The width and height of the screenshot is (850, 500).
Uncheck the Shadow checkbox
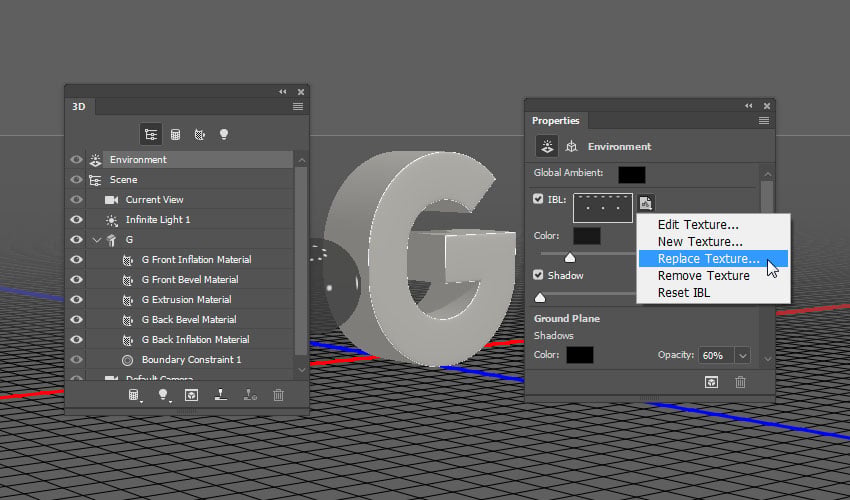click(538, 275)
